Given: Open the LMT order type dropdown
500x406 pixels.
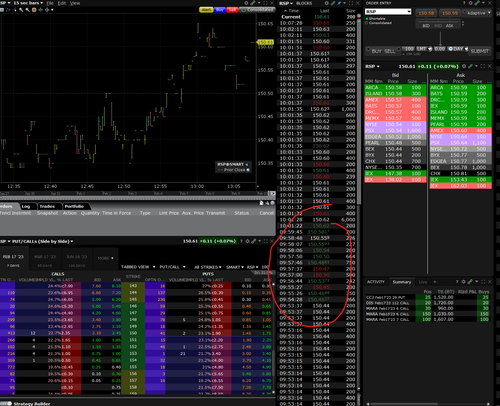Looking at the screenshot, I should (x=424, y=49).
